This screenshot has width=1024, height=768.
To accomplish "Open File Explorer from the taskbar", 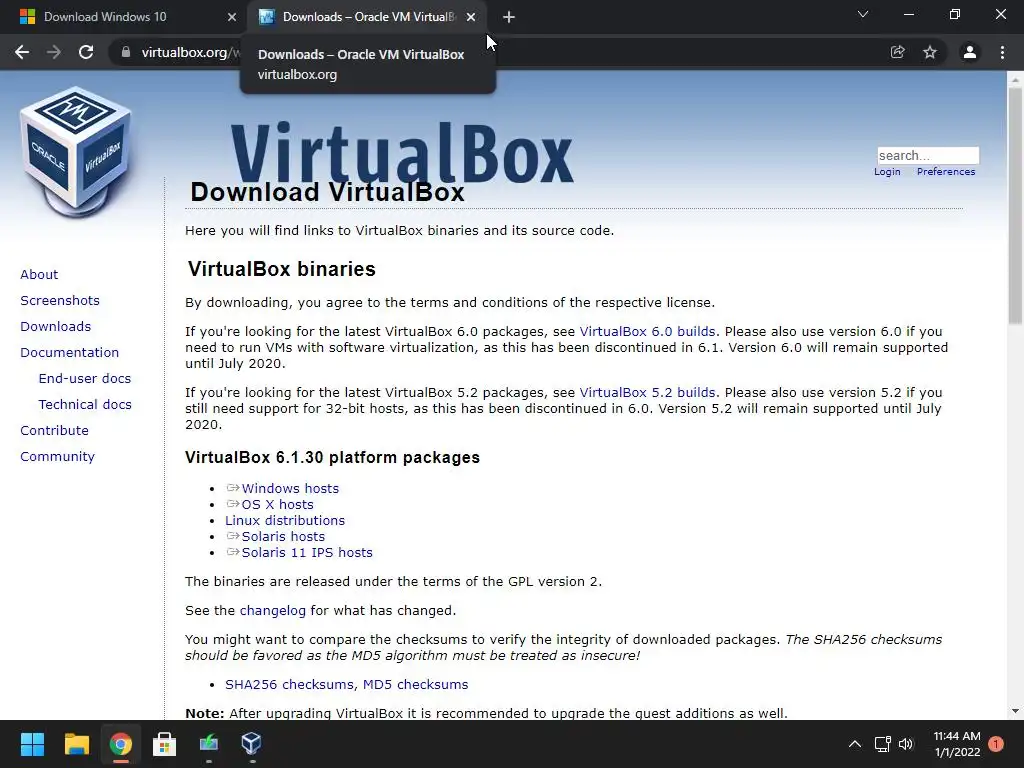I will (76, 744).
